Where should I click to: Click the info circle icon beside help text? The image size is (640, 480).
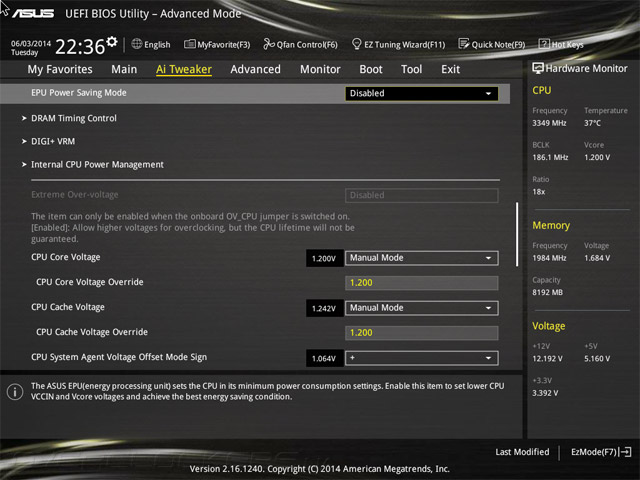coord(15,392)
